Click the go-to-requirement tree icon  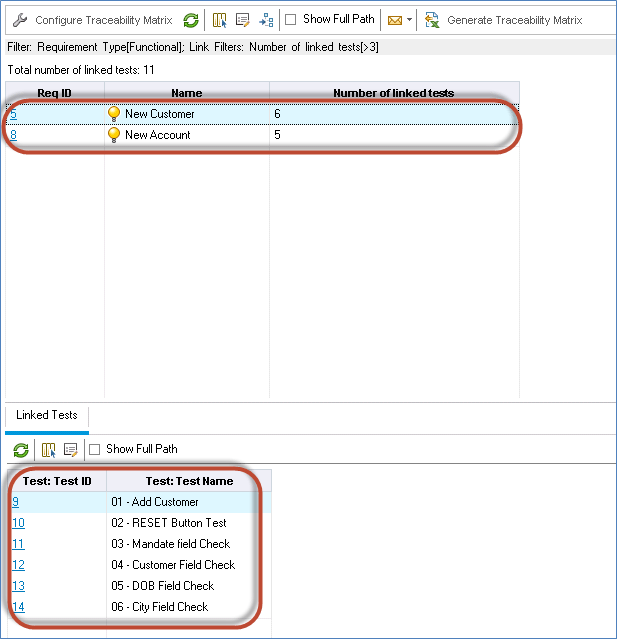pos(265,20)
